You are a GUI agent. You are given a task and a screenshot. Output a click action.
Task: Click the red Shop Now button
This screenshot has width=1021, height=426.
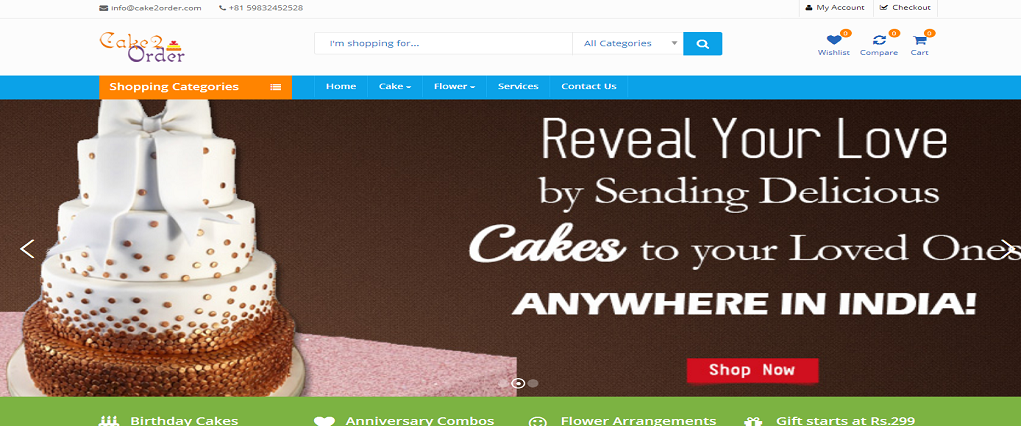pyautogui.click(x=752, y=370)
